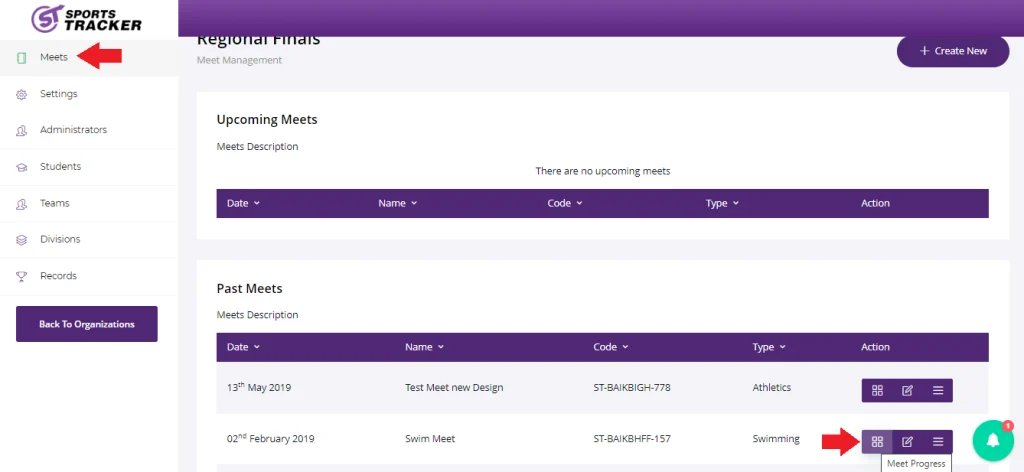Open the Meets sidebar item

(x=53, y=57)
